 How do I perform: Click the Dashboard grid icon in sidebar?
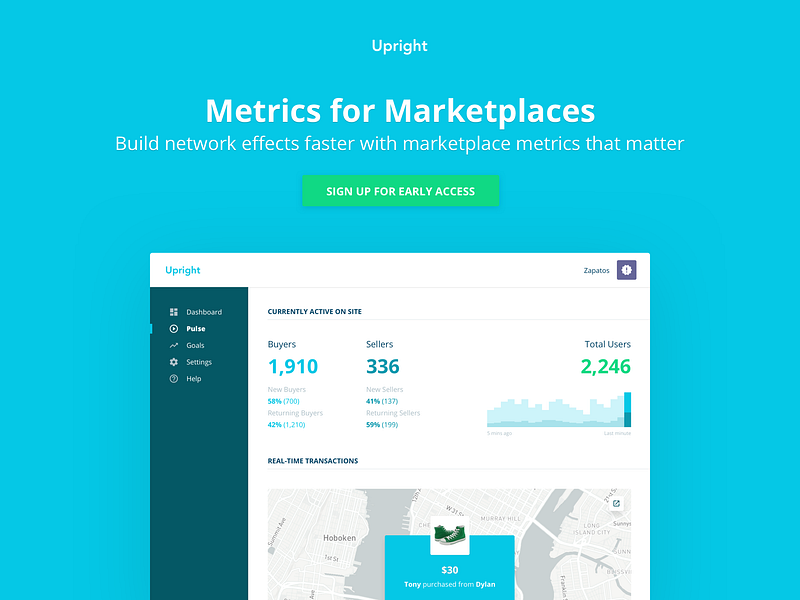pyautogui.click(x=173, y=312)
